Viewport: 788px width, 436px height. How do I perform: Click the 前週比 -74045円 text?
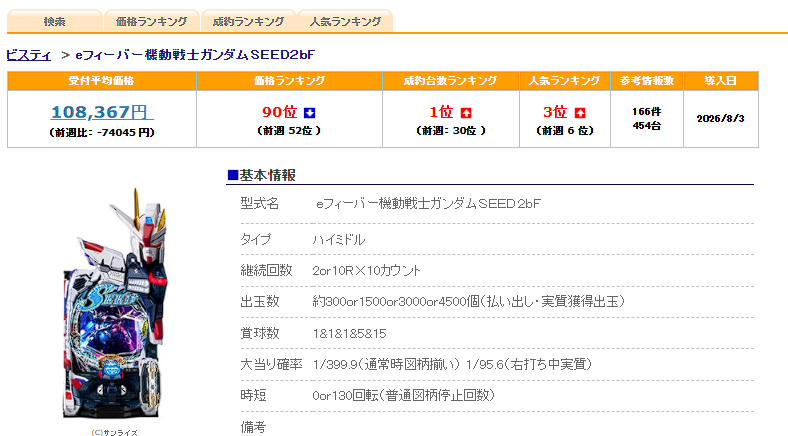102,133
